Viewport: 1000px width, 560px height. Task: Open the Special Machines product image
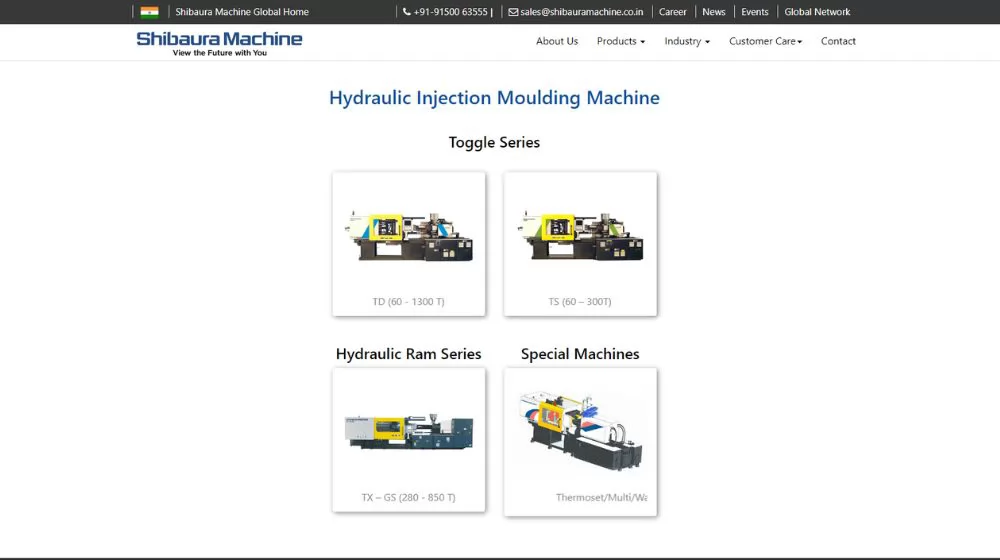tap(580, 431)
